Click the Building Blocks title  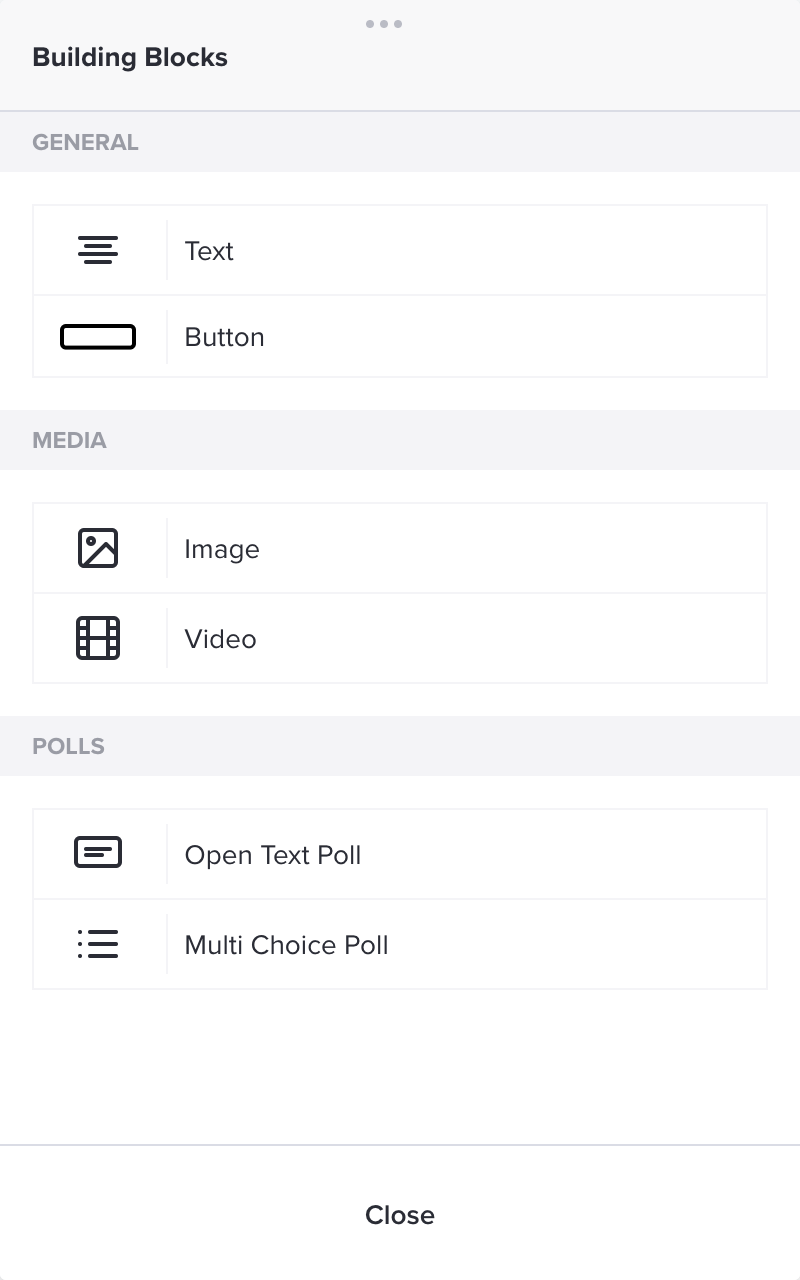pyautogui.click(x=130, y=57)
